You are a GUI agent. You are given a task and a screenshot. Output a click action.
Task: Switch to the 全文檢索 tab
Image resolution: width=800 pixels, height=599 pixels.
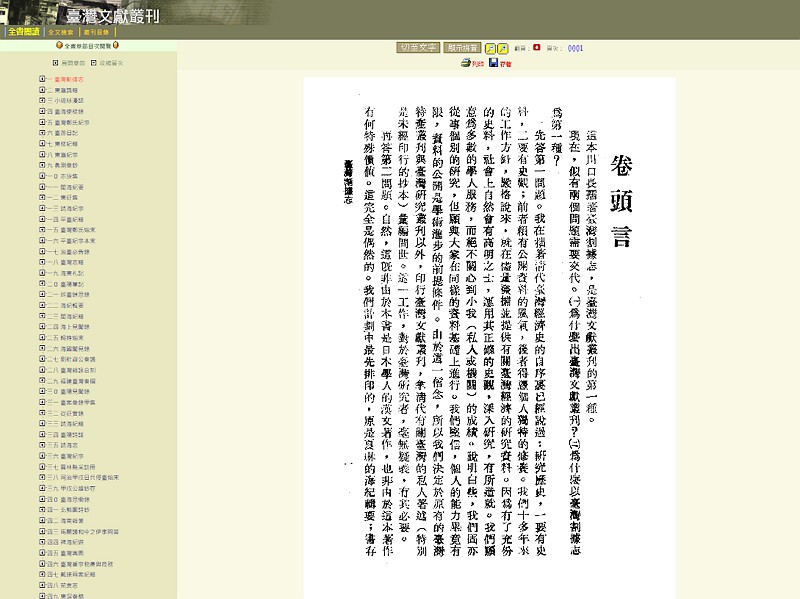click(63, 31)
